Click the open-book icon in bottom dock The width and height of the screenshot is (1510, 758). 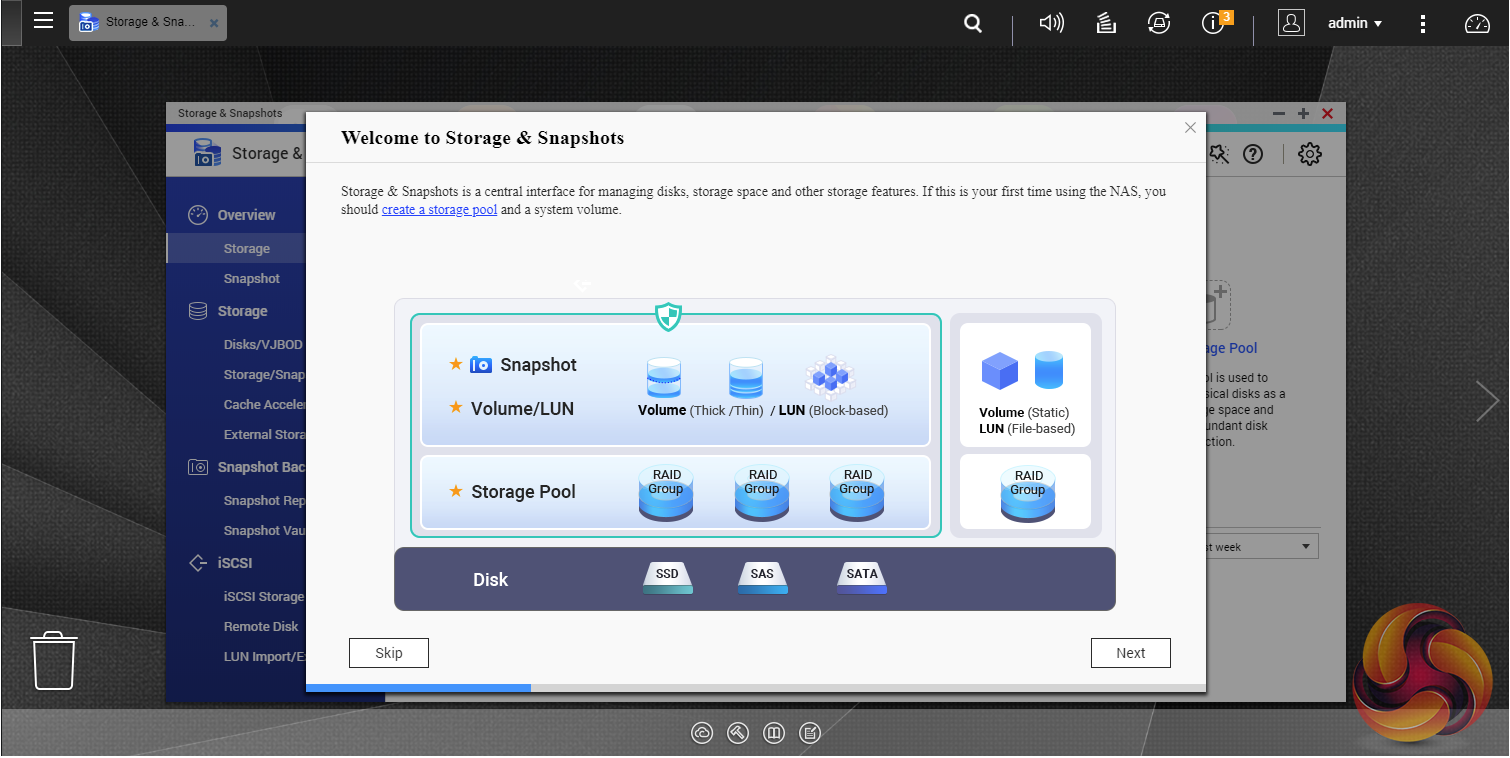(774, 734)
